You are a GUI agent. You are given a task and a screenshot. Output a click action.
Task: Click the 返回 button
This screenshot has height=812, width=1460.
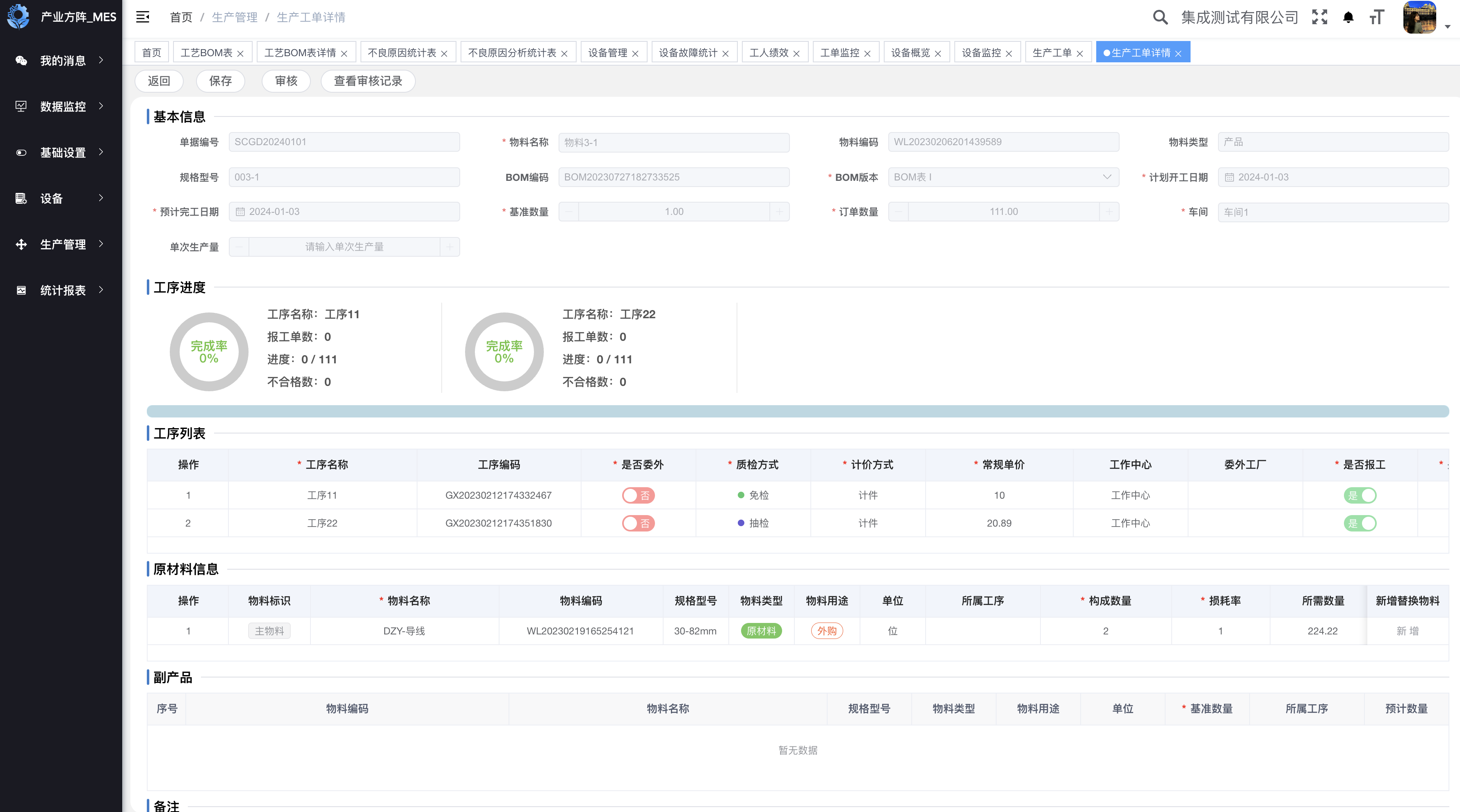159,81
